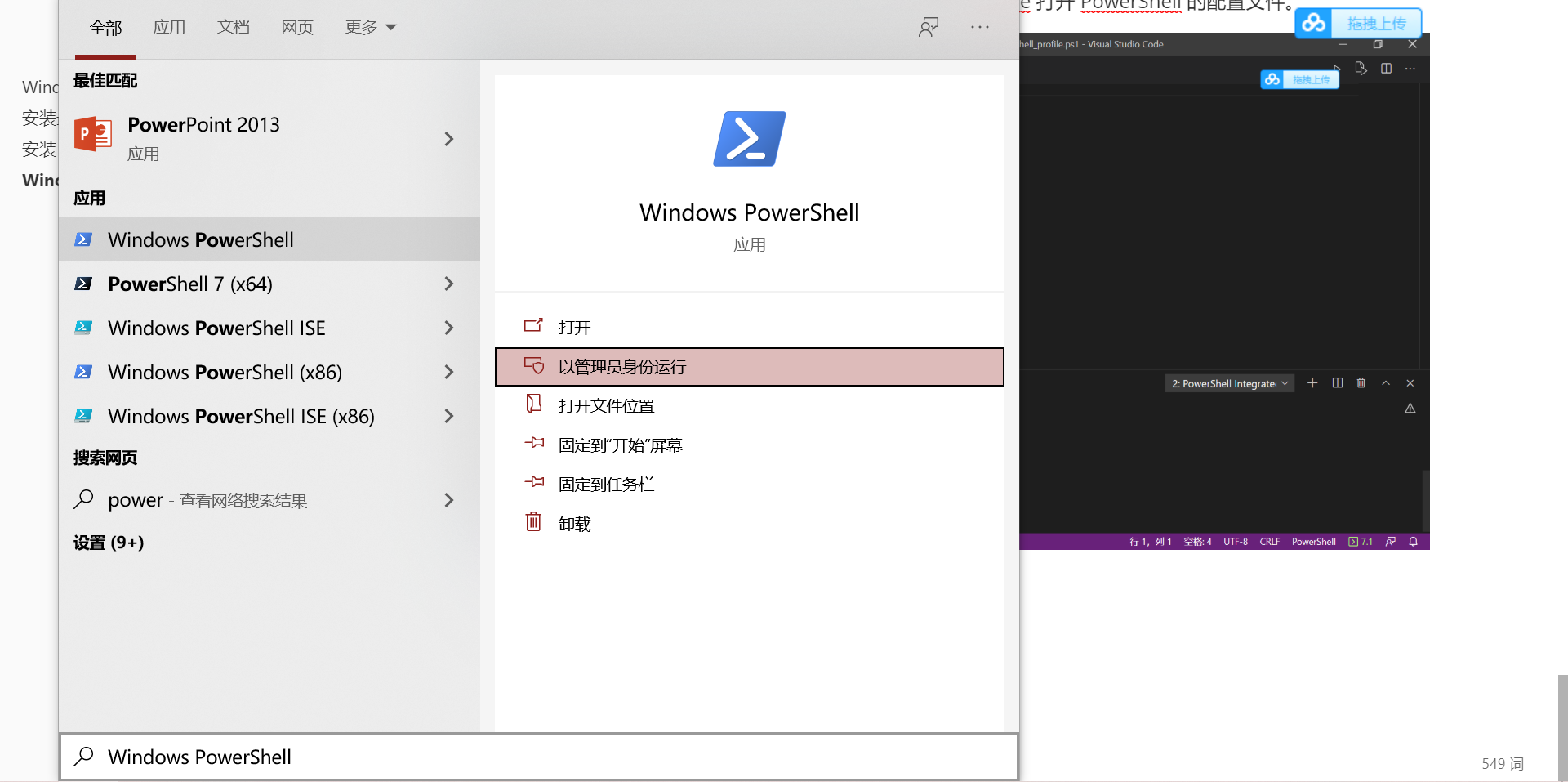Click Split Editor icon in VS Code editor toolbar
Image resolution: width=1568 pixels, height=782 pixels.
[1386, 69]
